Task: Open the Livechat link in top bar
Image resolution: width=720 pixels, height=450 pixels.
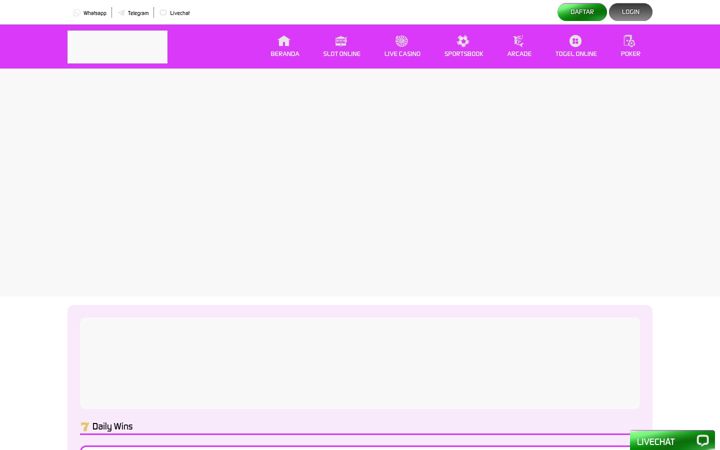Action: (x=180, y=13)
